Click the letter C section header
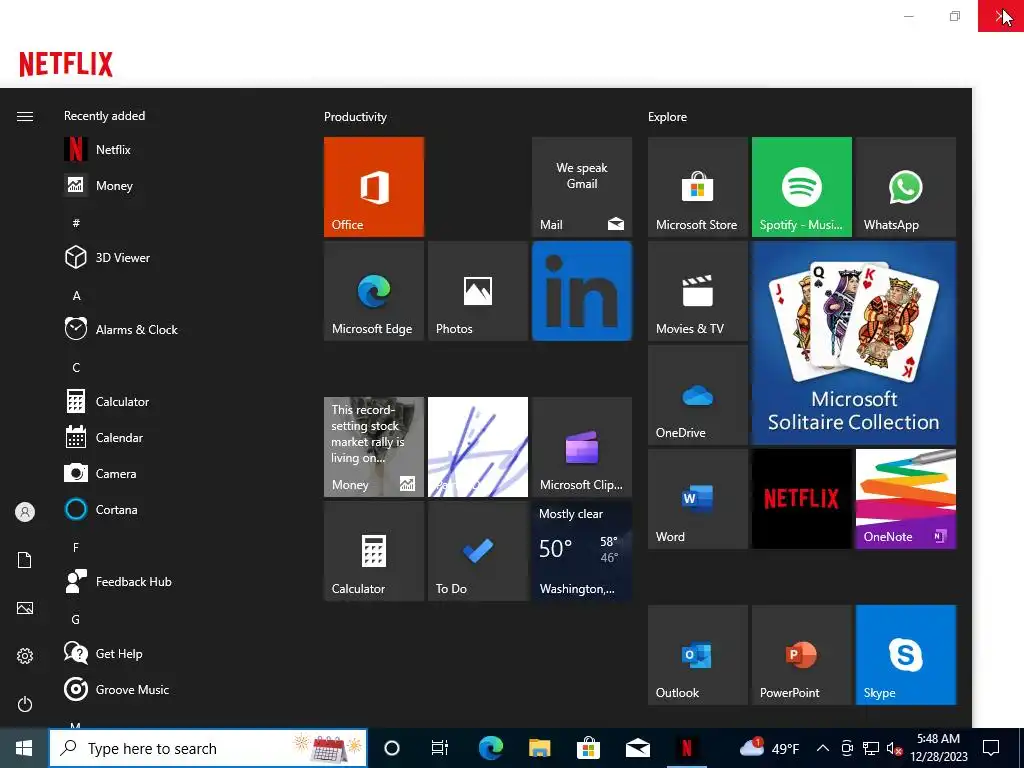The width and height of the screenshot is (1024, 768). click(76, 368)
